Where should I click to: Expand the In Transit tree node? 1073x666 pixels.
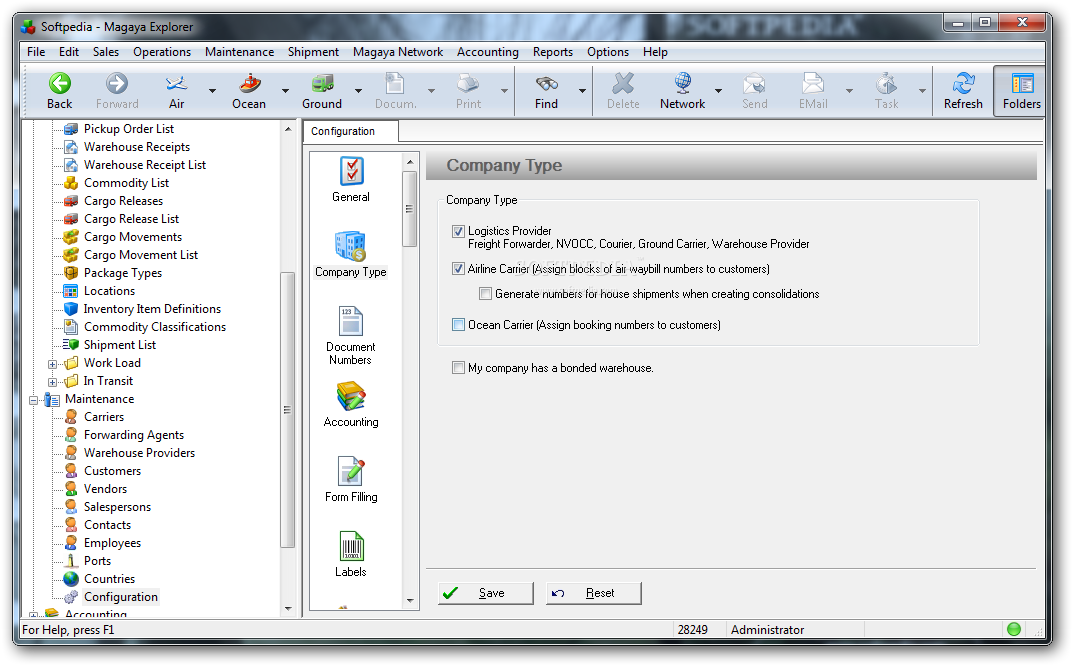pyautogui.click(x=53, y=382)
